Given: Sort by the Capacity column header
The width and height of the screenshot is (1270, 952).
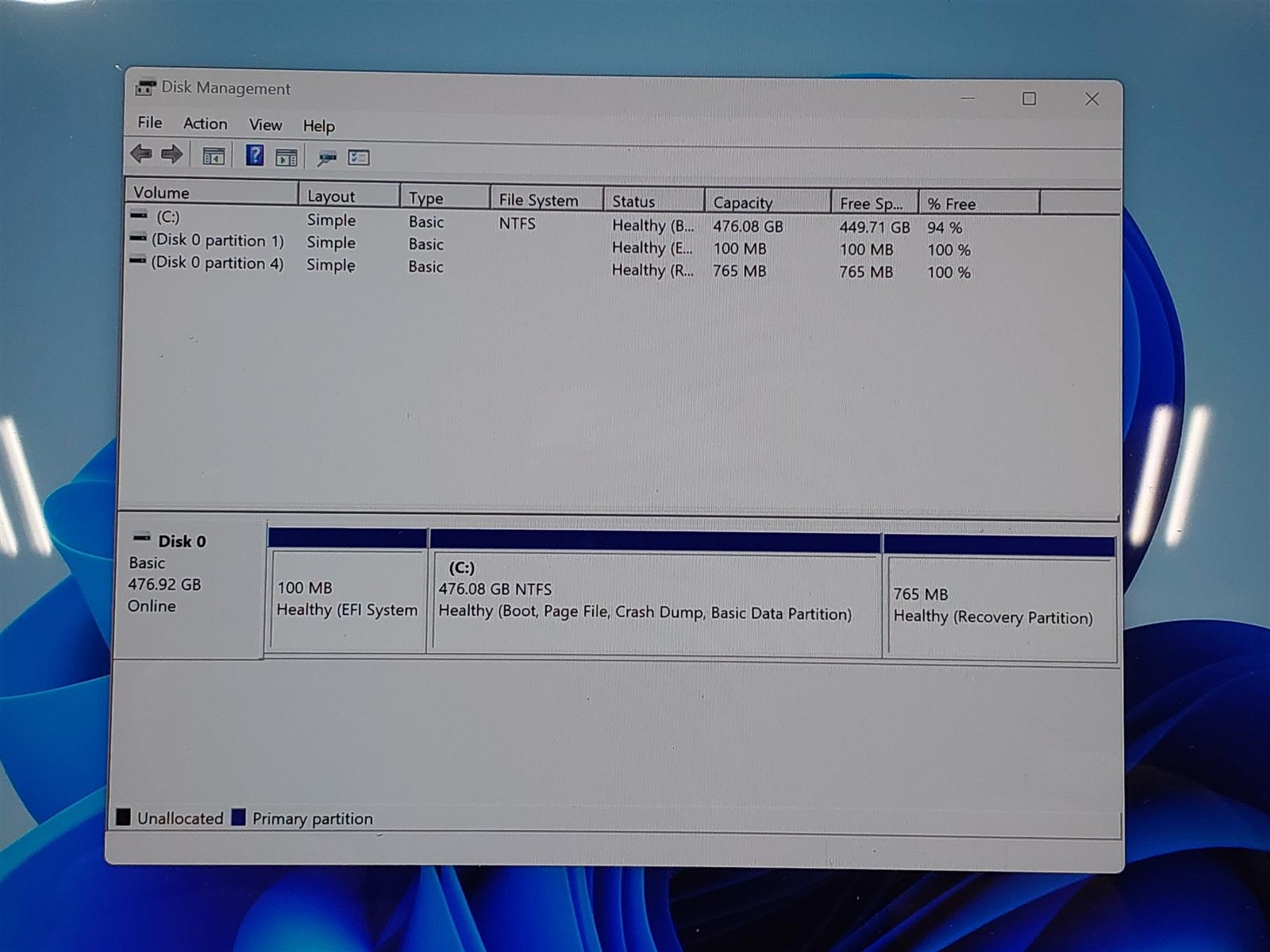Looking at the screenshot, I should tap(768, 202).
